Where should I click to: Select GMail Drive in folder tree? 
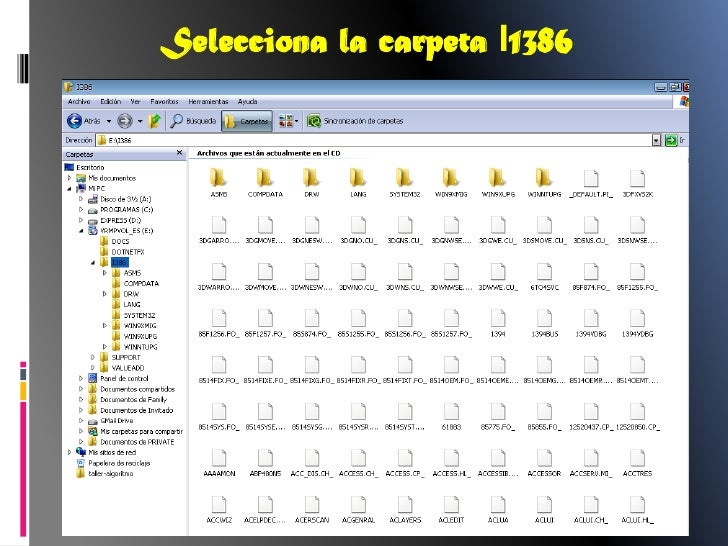tap(117, 421)
